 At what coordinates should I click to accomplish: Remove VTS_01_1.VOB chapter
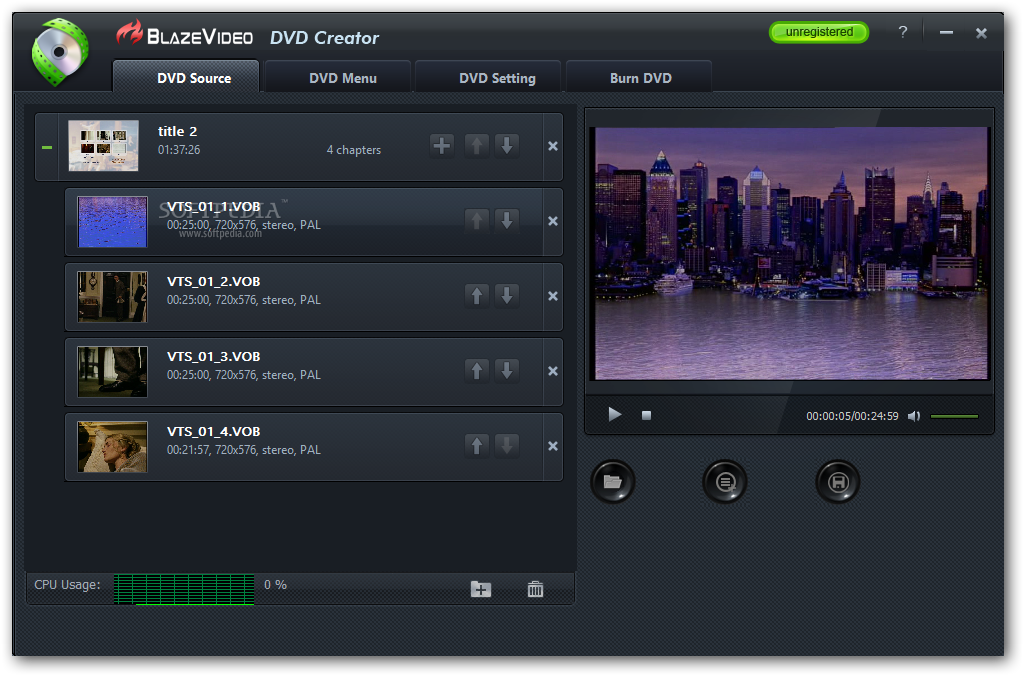point(553,221)
